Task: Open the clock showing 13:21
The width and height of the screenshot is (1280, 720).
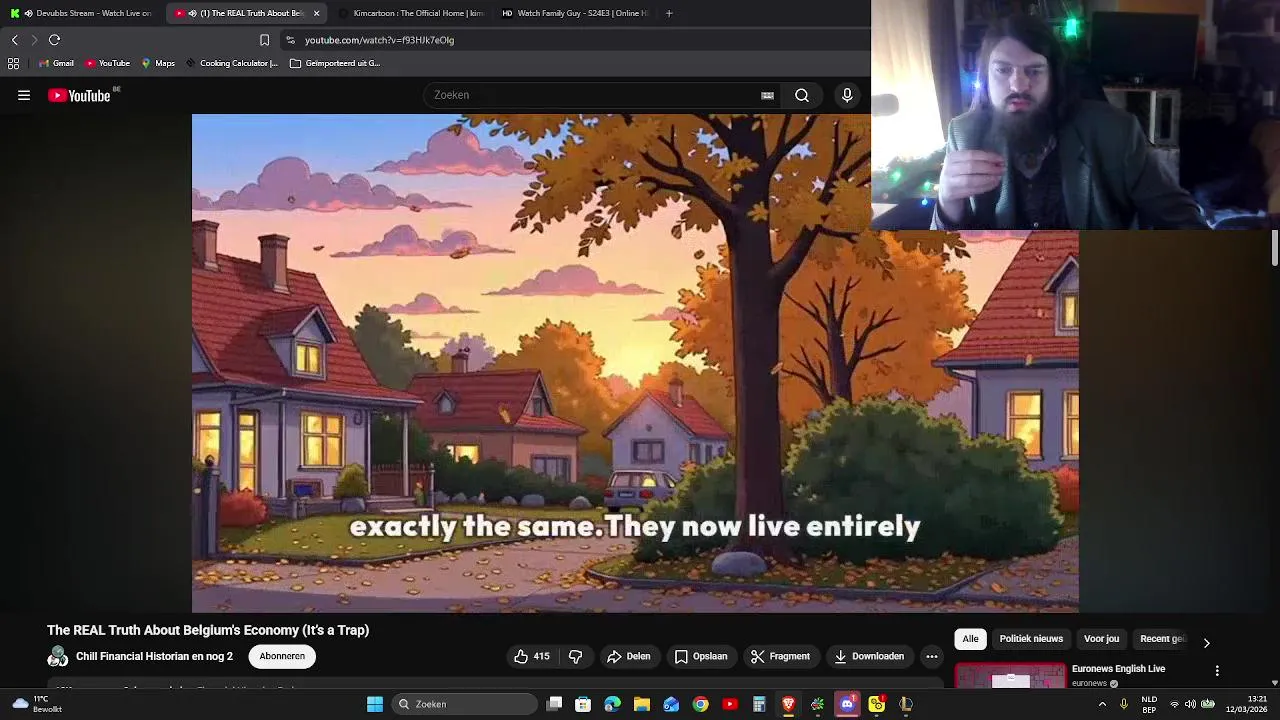Action: [1247, 704]
